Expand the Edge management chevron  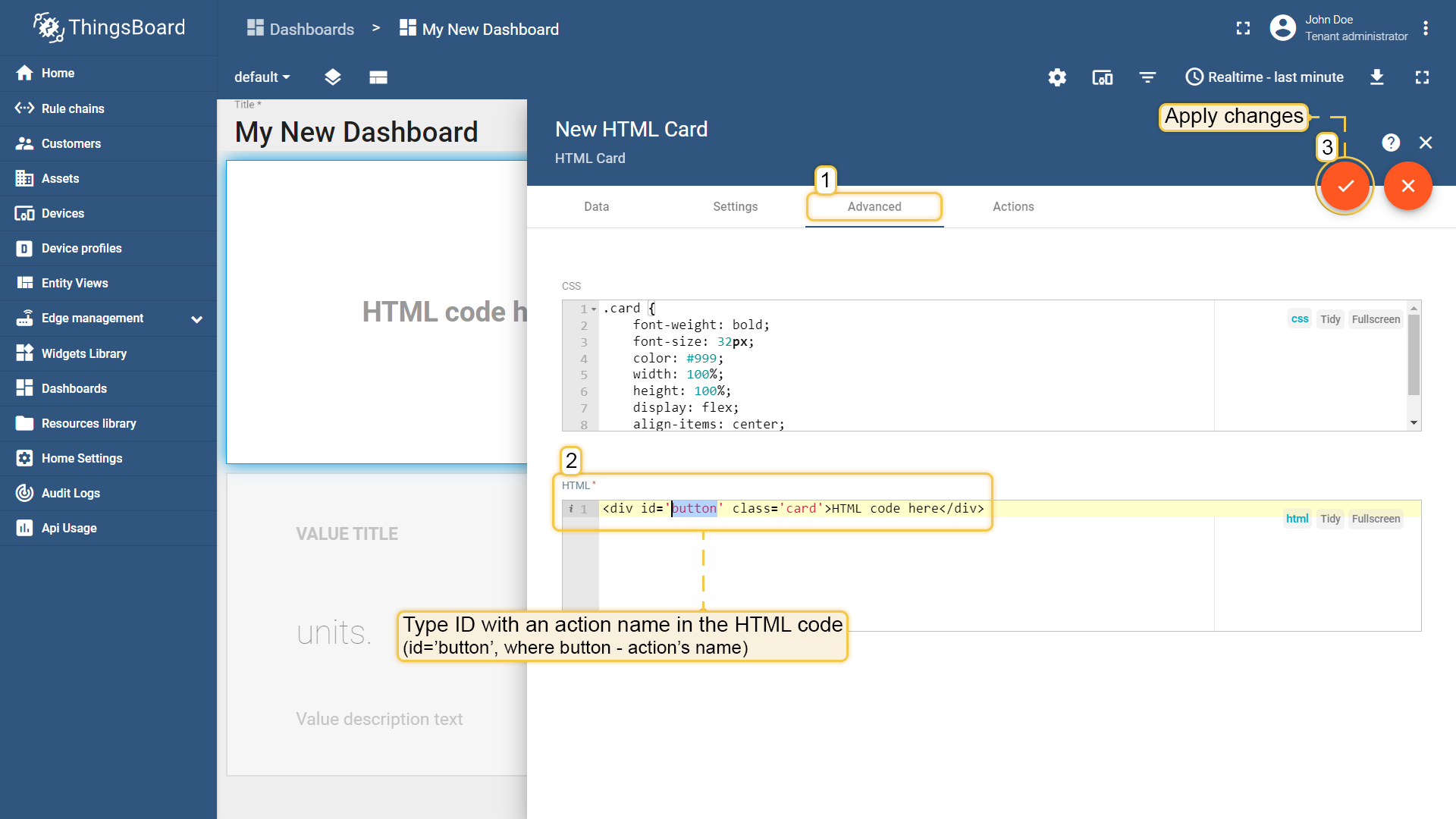click(x=197, y=319)
